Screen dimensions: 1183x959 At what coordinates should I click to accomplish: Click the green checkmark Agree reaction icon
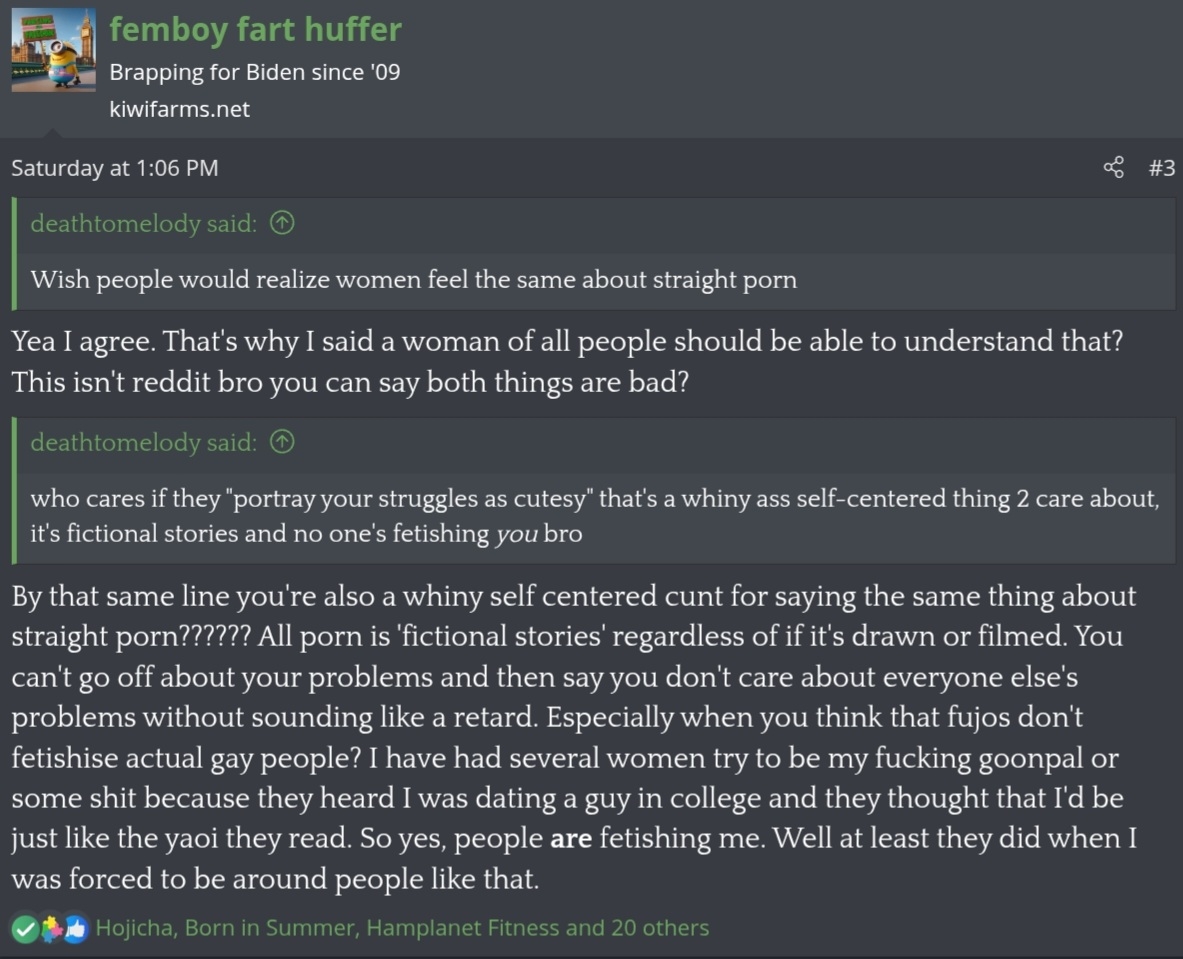click(x=25, y=929)
